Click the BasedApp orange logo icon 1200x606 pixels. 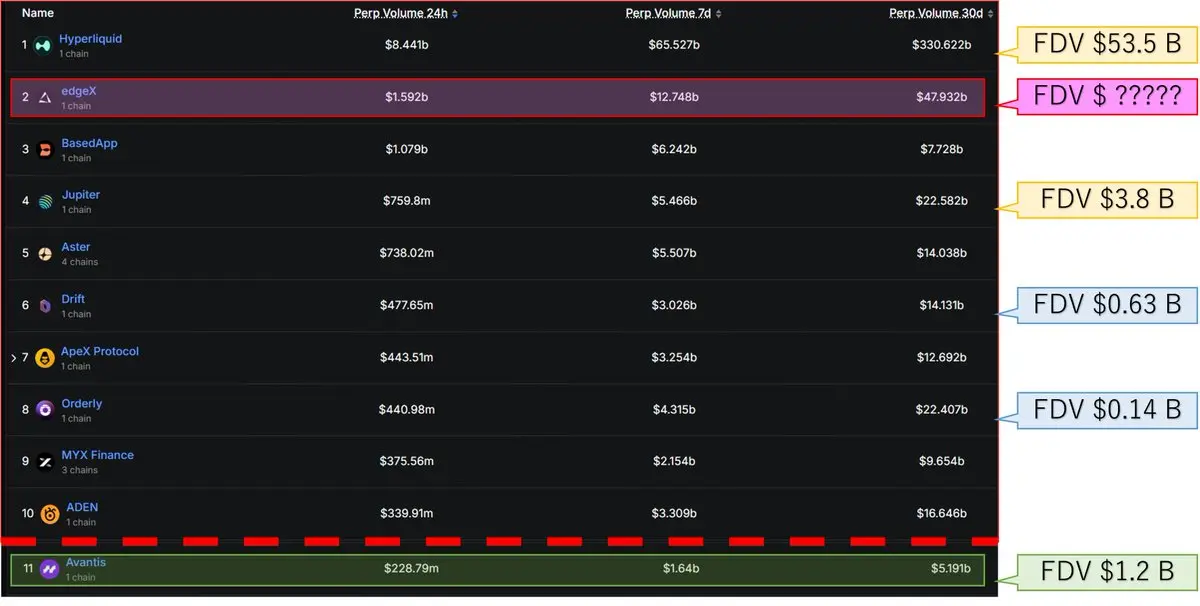click(44, 150)
